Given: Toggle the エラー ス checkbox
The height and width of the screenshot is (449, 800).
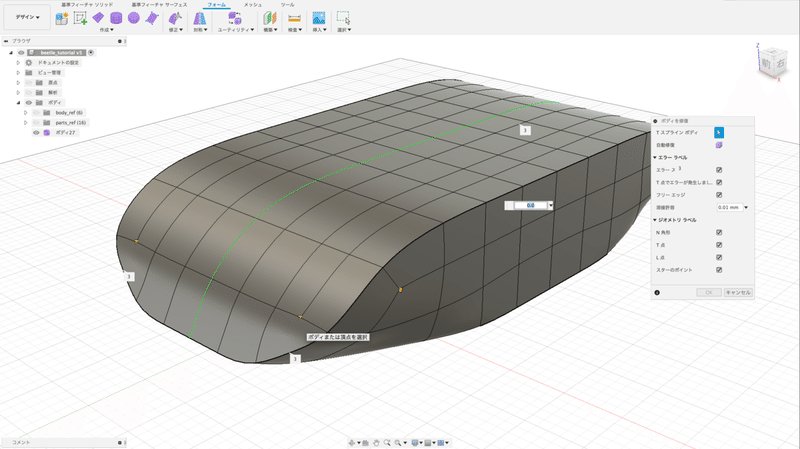Looking at the screenshot, I should coord(719,170).
